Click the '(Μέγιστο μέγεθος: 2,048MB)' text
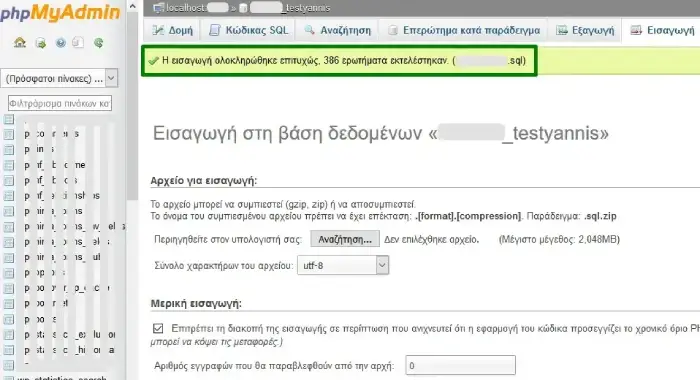Image resolution: width=700 pixels, height=380 pixels. coord(559,240)
